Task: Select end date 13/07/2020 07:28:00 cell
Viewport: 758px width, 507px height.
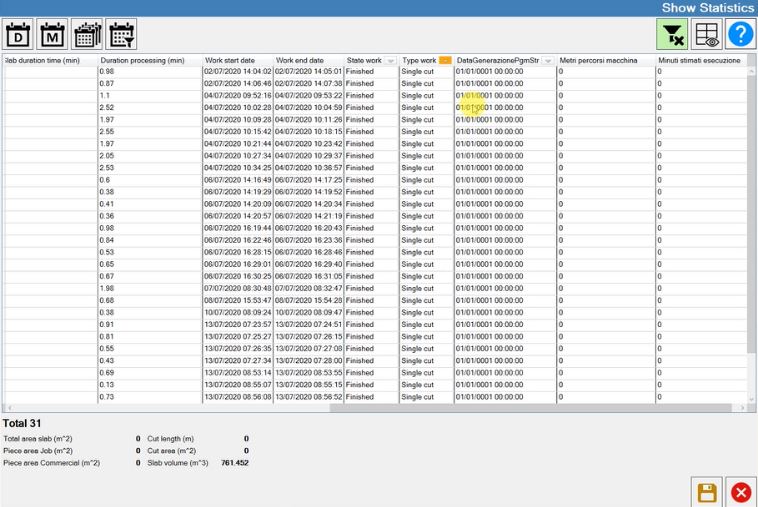Action: click(308, 361)
